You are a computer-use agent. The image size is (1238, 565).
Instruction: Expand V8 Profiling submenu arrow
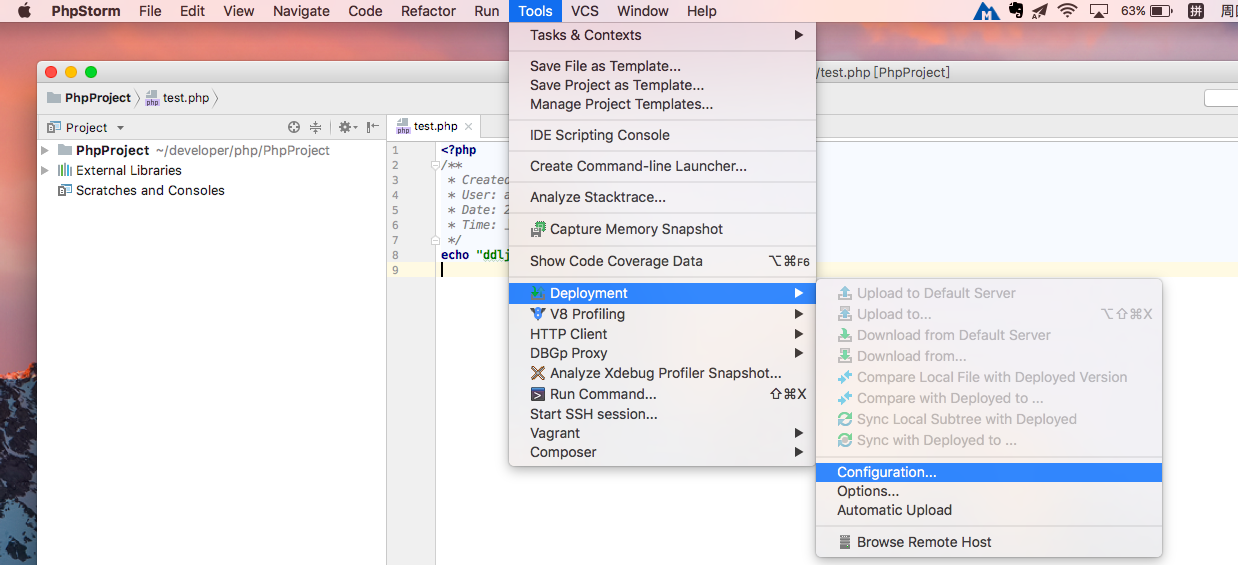pos(799,314)
